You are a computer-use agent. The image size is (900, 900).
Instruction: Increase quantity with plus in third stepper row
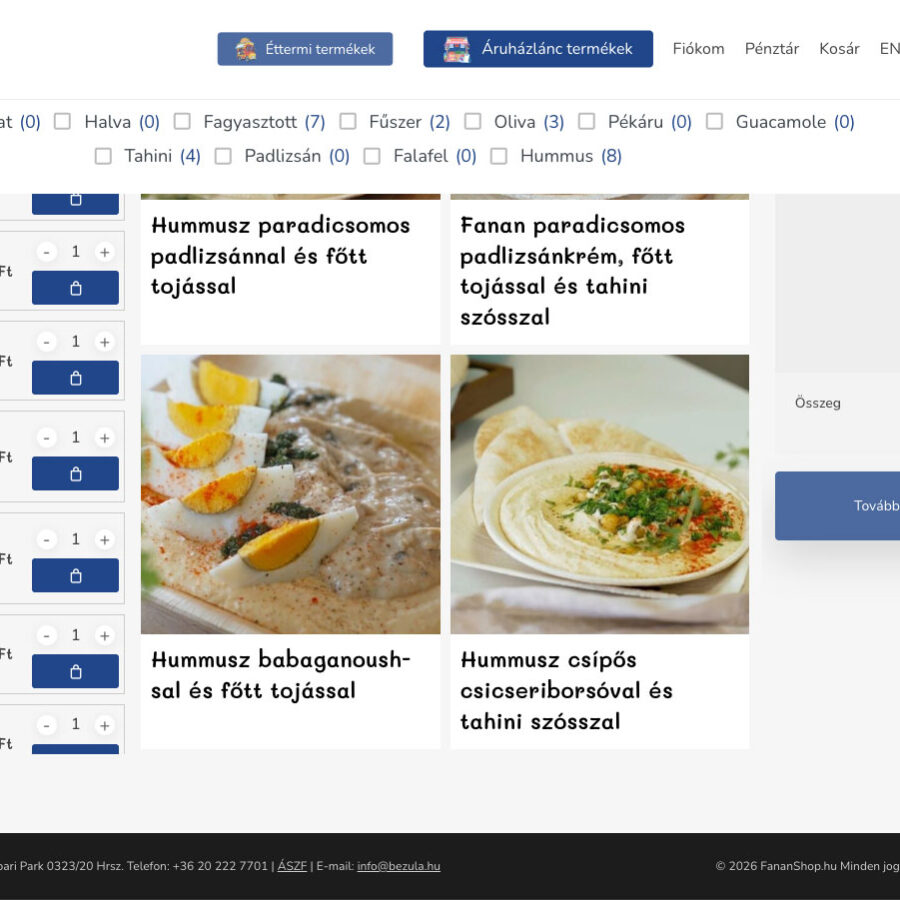click(x=104, y=438)
